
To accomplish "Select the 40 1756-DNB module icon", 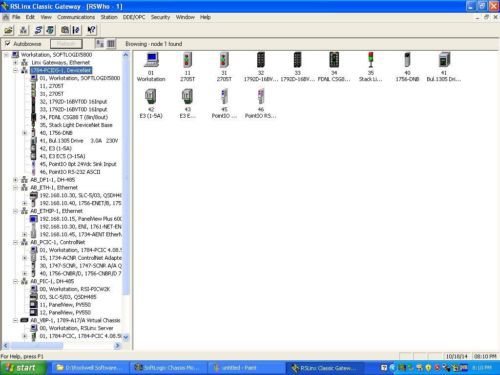I will pyautogui.click(x=407, y=60).
